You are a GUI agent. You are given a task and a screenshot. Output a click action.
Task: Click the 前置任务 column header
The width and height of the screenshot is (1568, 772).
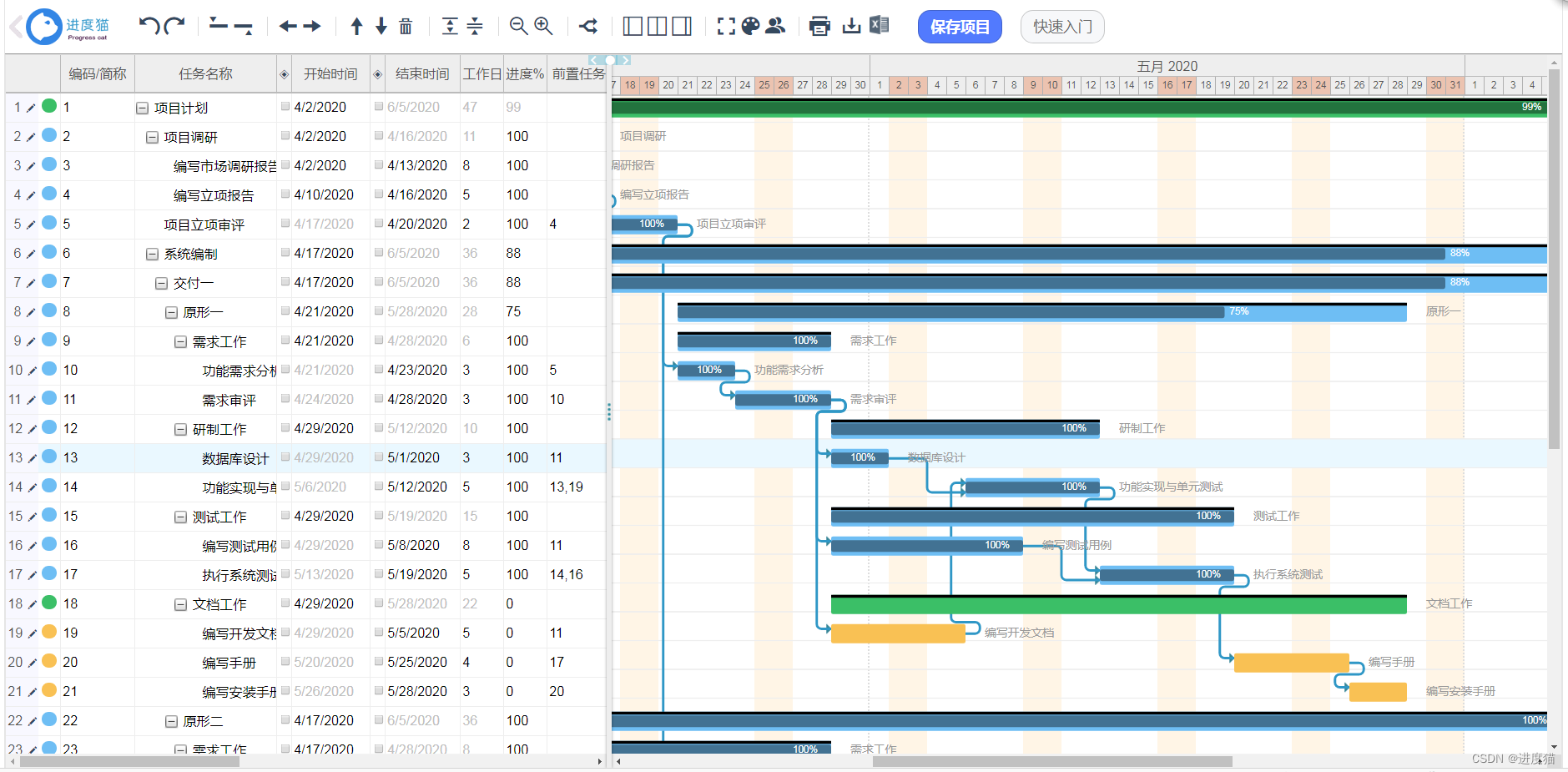(x=577, y=74)
